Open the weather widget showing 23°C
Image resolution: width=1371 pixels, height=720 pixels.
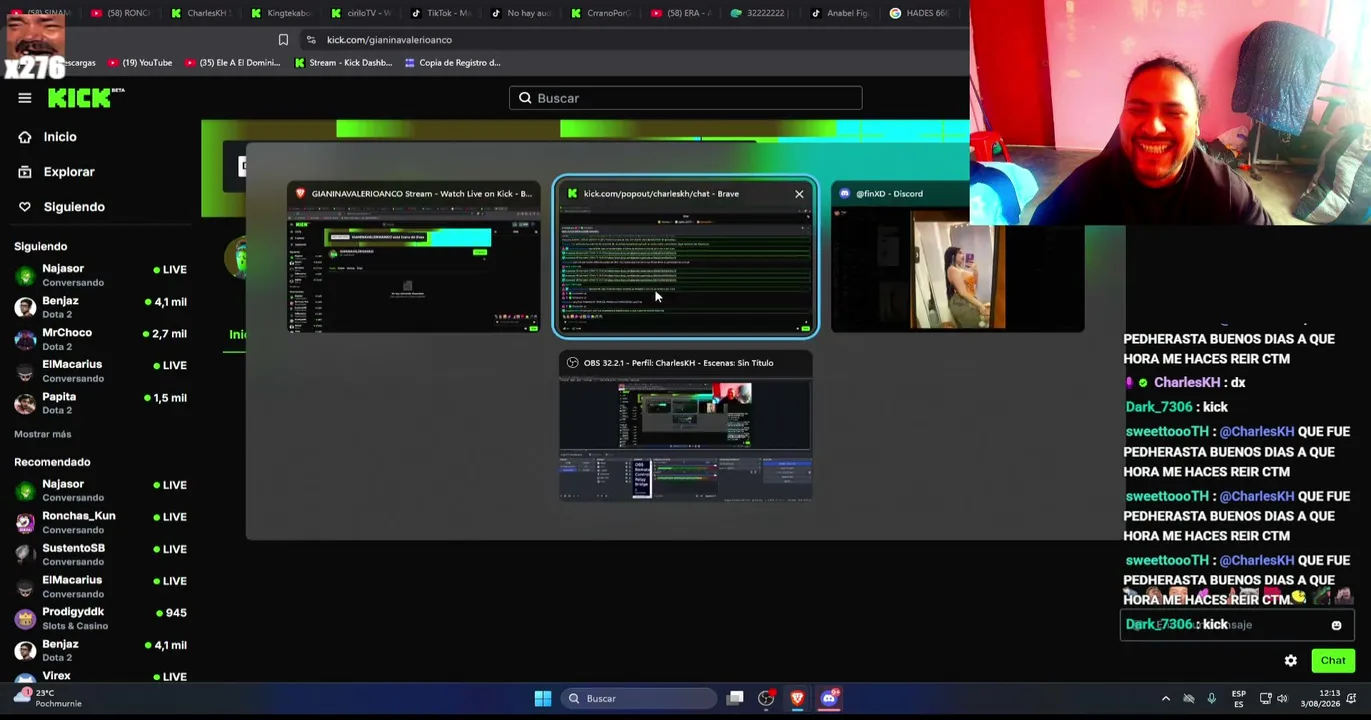pos(48,698)
